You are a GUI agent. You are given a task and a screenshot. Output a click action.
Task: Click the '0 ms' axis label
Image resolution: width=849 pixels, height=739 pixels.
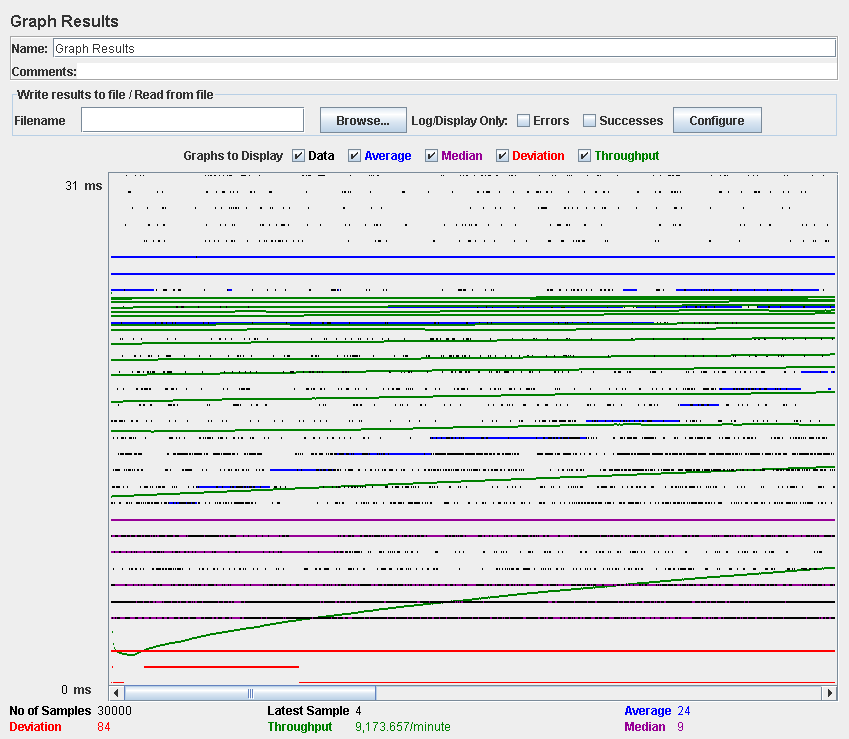coord(76,690)
